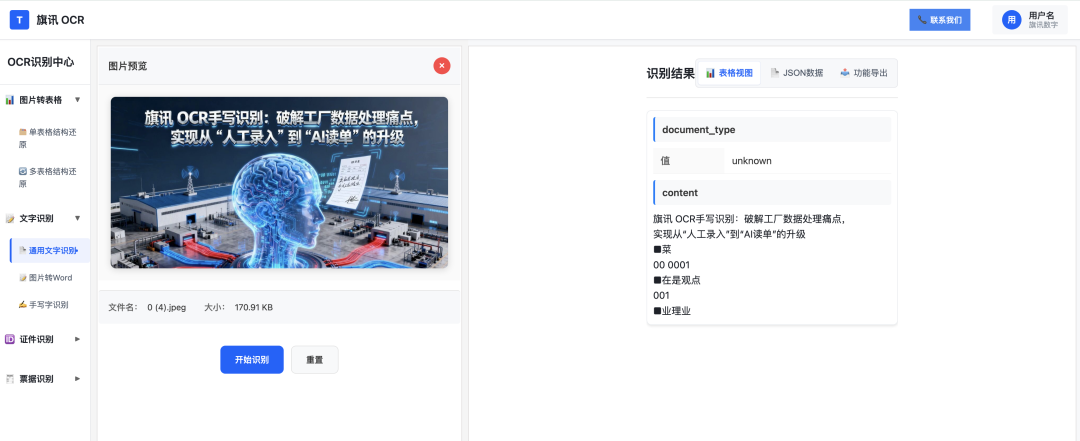Screen dimensions: 1080x441
Task: Click result line 00 0001
Action: point(672,265)
